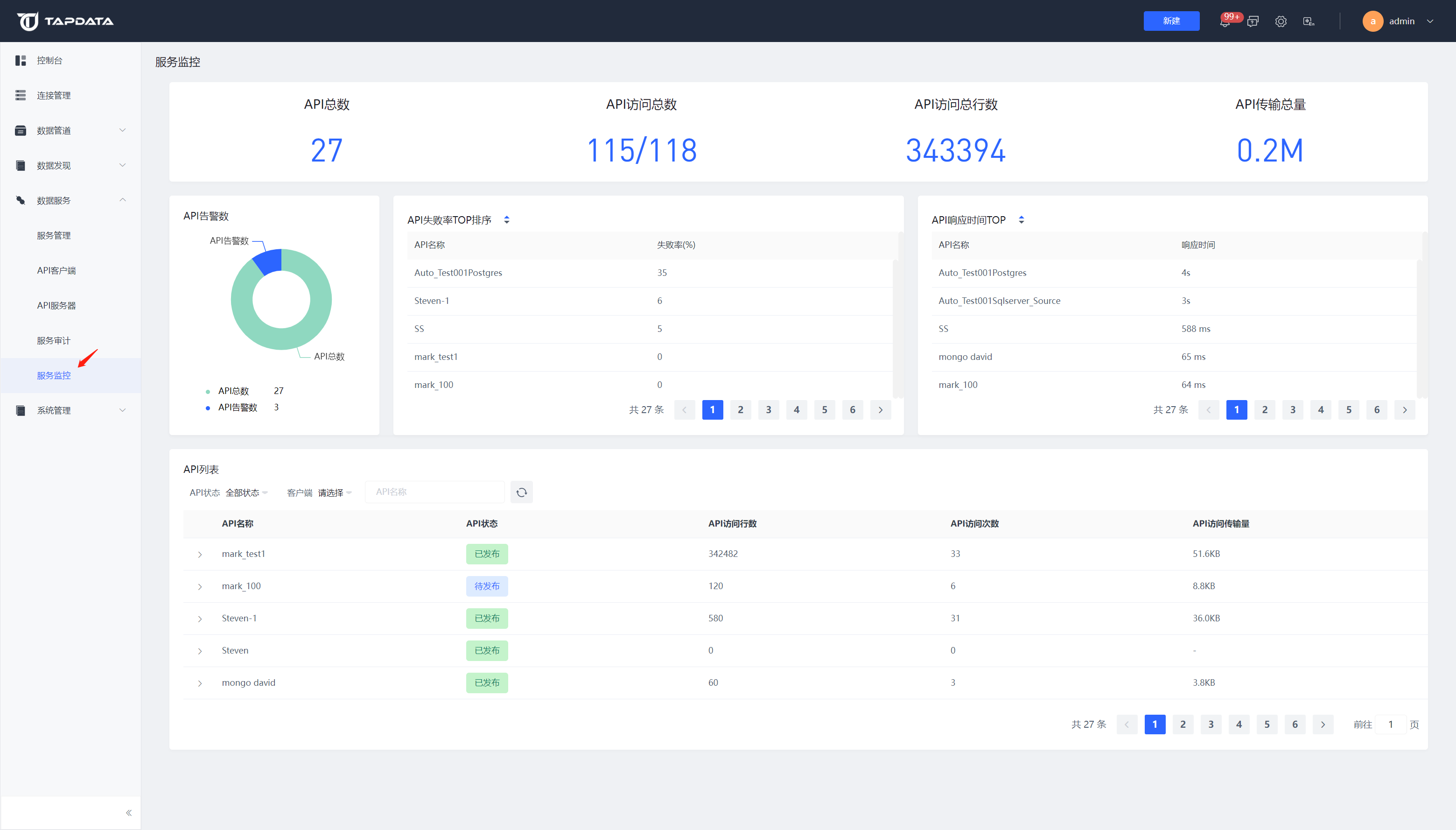Open the notifications bell icon

(x=1224, y=21)
